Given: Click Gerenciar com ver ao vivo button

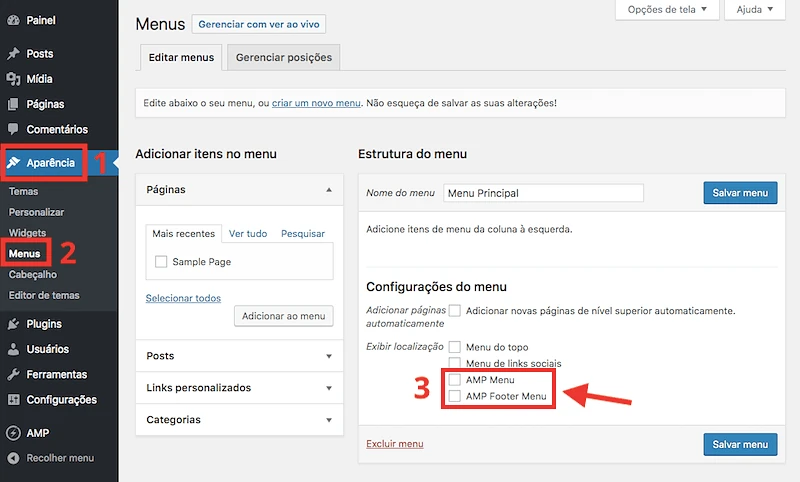Looking at the screenshot, I should 259,24.
